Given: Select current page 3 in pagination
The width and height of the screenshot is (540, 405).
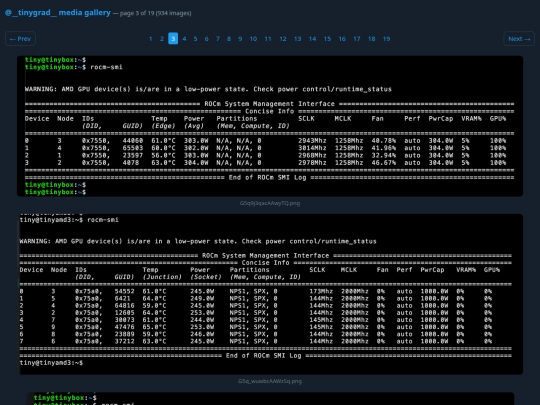Looking at the screenshot, I should [173, 39].
